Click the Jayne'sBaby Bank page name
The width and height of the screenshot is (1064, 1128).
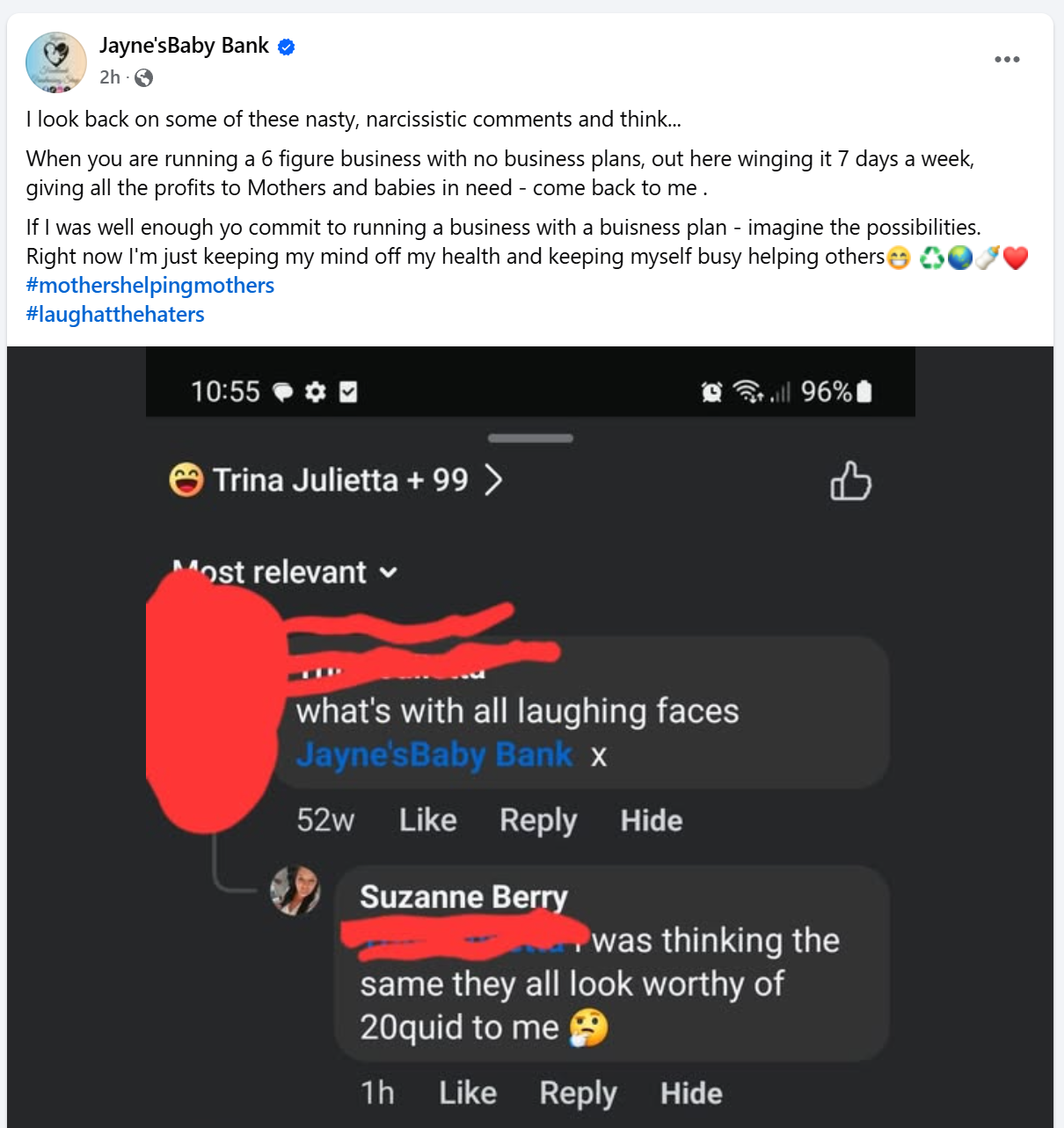click(x=184, y=46)
